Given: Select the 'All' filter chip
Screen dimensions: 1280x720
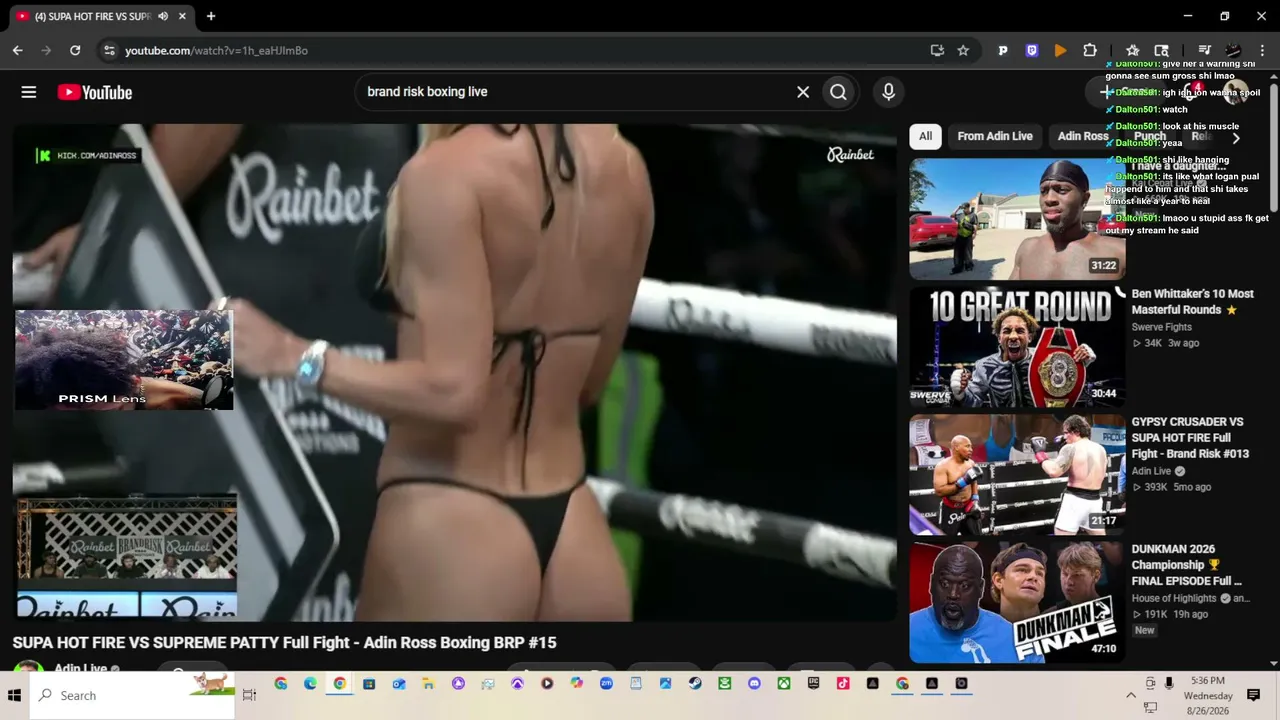Looking at the screenshot, I should (x=926, y=136).
